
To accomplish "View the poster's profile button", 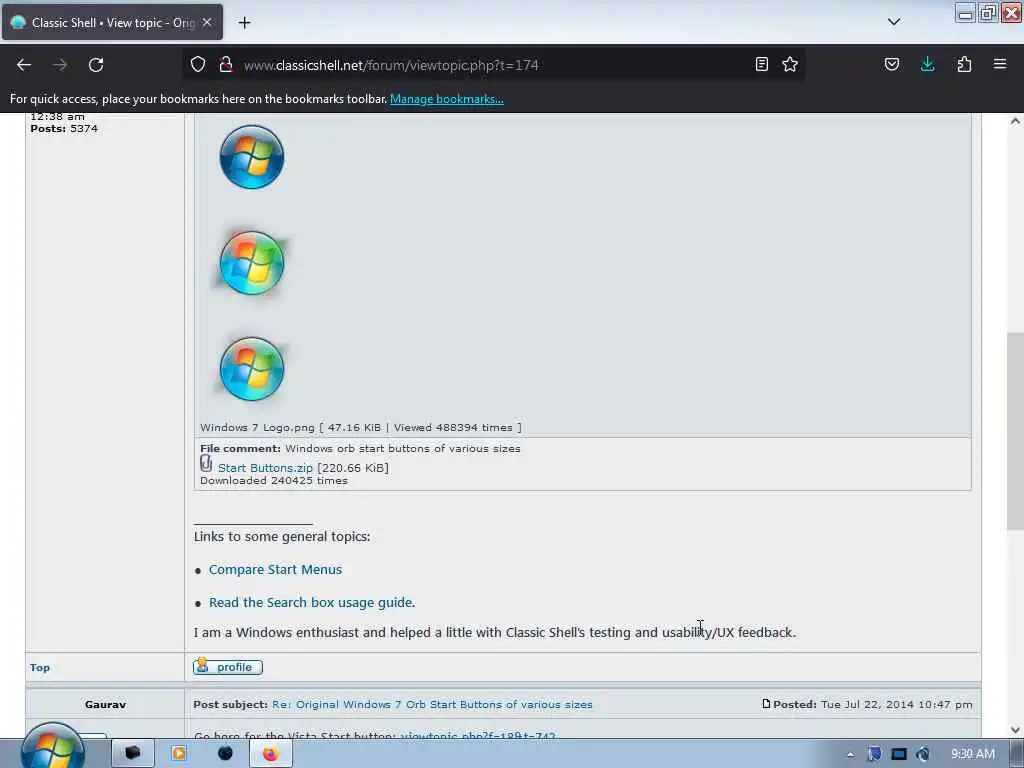I will (228, 667).
